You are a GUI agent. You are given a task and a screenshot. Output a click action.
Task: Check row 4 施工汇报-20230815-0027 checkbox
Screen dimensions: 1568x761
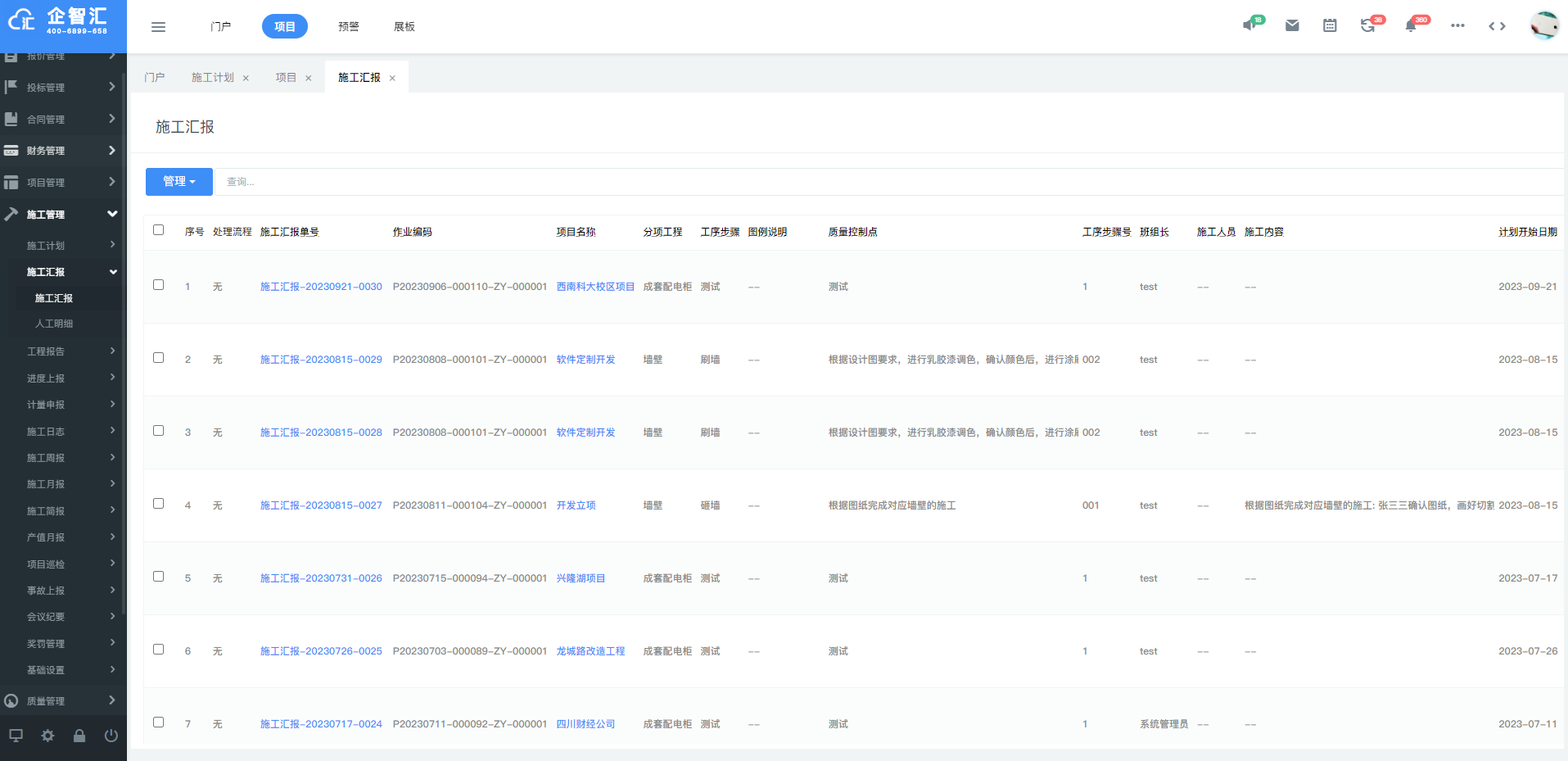point(159,504)
